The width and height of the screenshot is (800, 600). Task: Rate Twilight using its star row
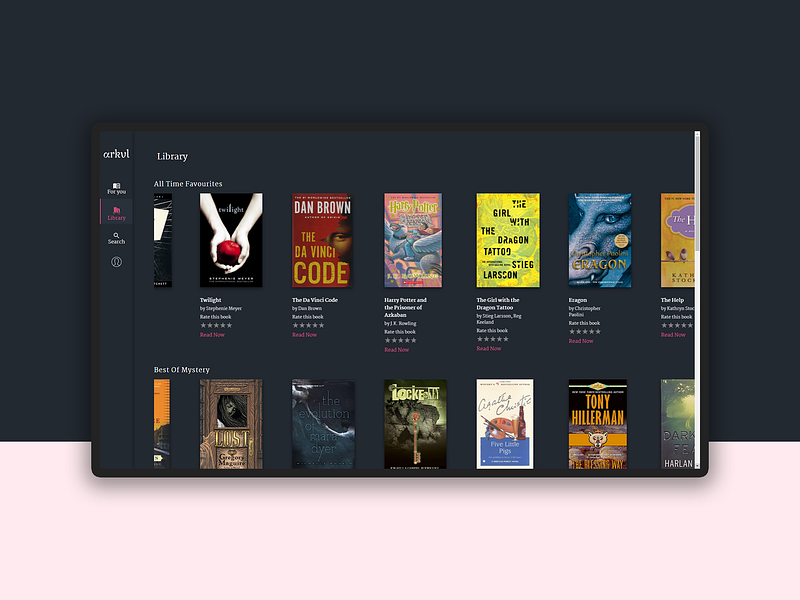pos(216,325)
